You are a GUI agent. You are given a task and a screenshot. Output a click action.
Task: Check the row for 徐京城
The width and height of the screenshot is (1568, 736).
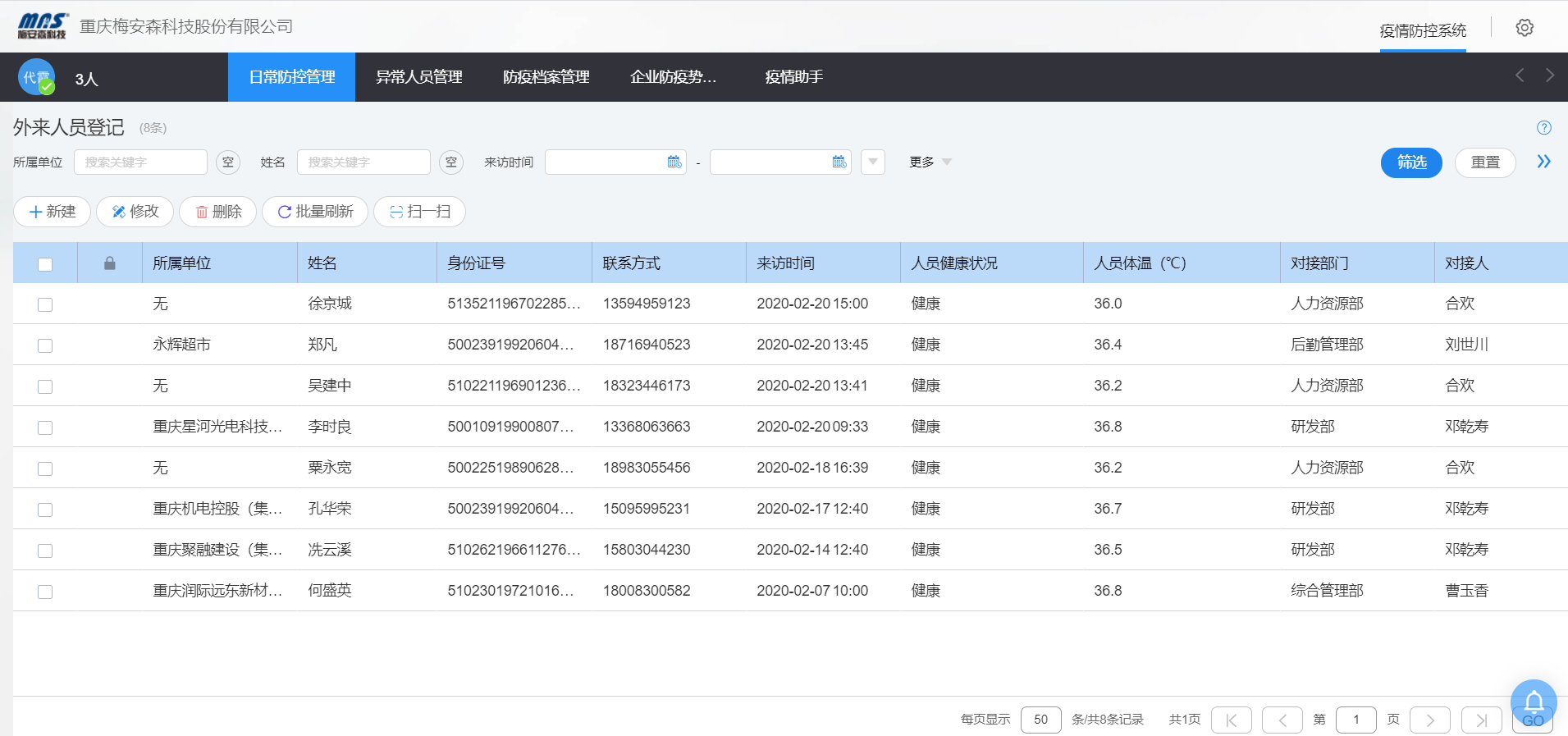click(45, 304)
